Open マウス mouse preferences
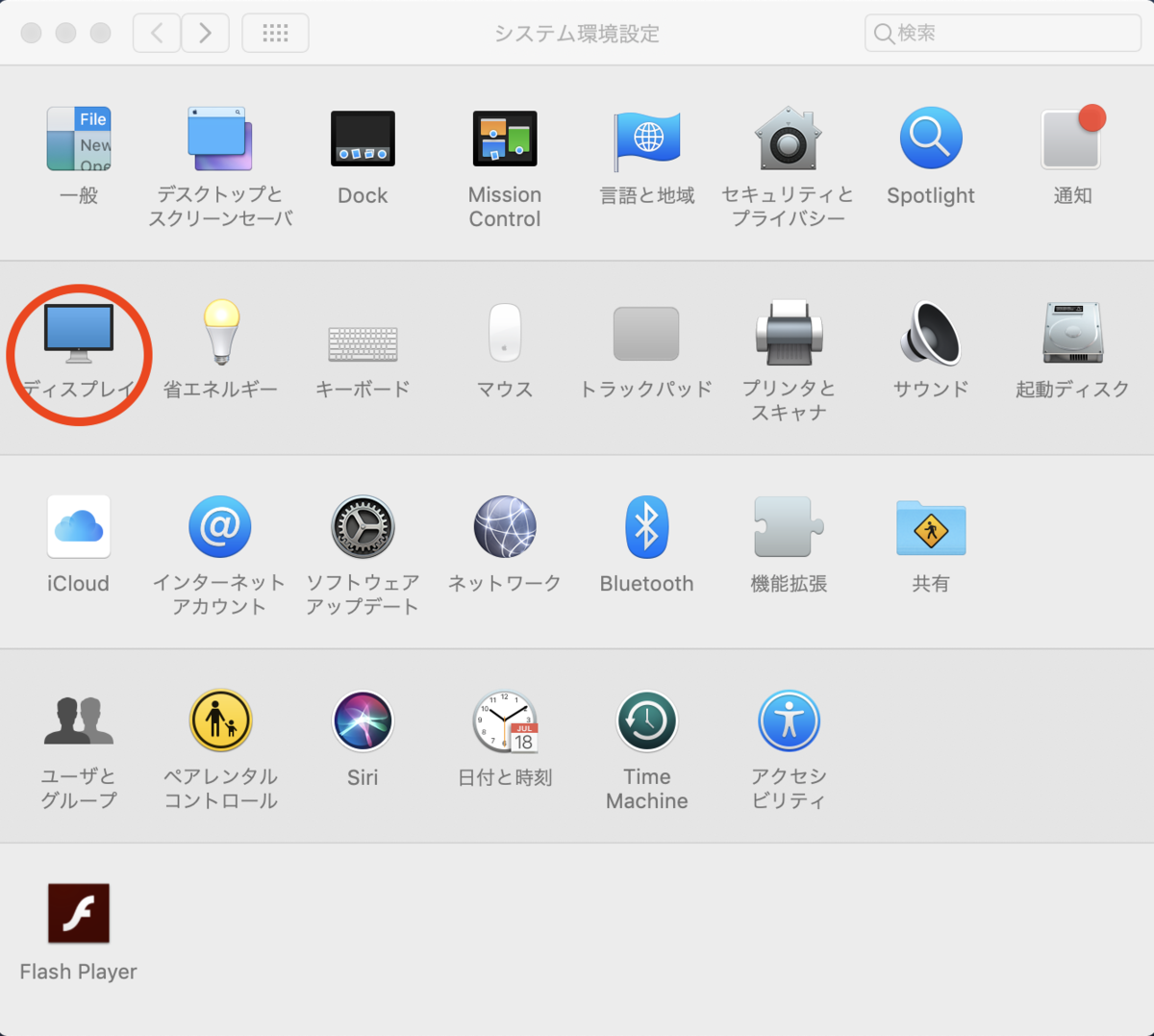The width and height of the screenshot is (1154, 1036). coord(505,333)
